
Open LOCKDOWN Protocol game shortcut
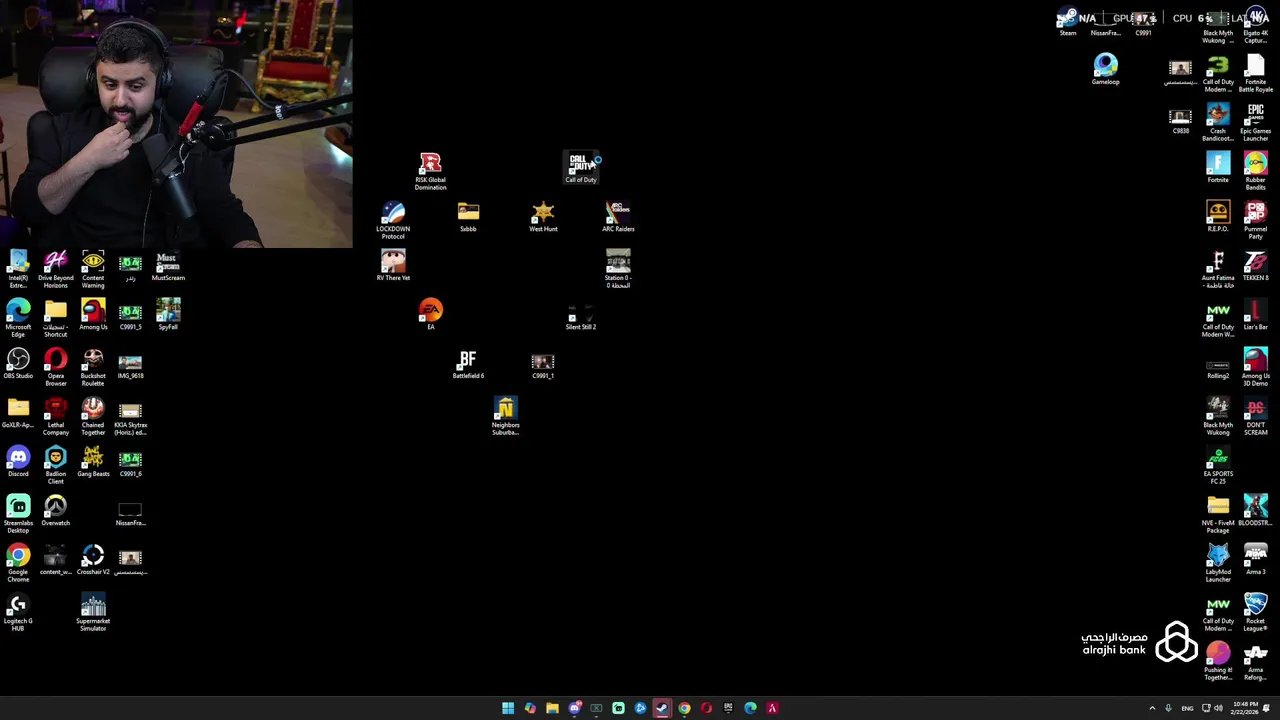point(393,220)
